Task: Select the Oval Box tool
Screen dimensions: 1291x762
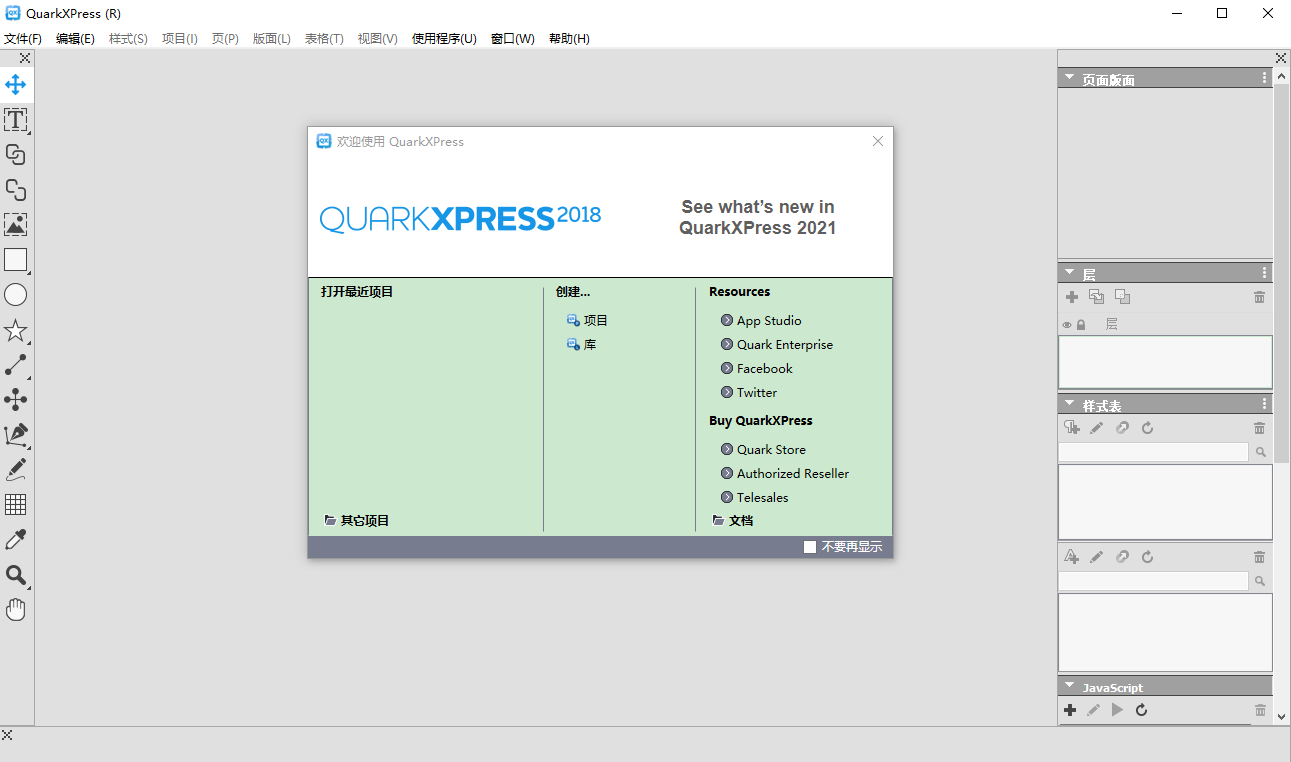Action: click(x=15, y=295)
